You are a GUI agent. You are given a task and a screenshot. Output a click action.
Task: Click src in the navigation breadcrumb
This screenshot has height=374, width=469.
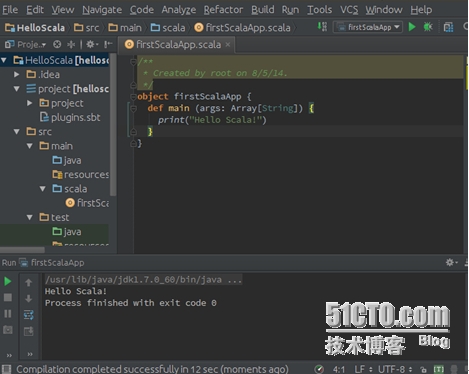point(86,28)
